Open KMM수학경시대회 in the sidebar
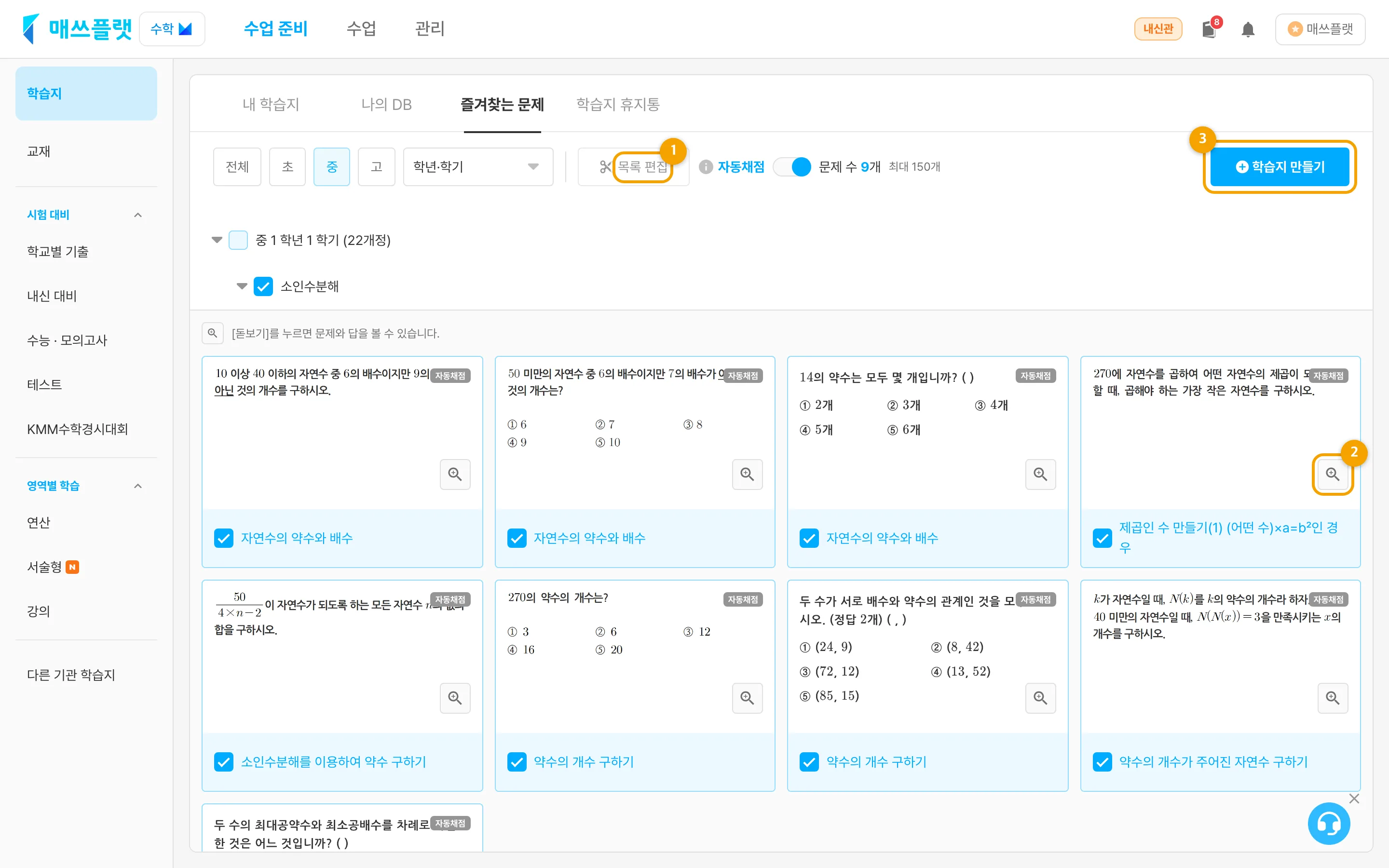Screen dimensions: 1389x868 78,429
